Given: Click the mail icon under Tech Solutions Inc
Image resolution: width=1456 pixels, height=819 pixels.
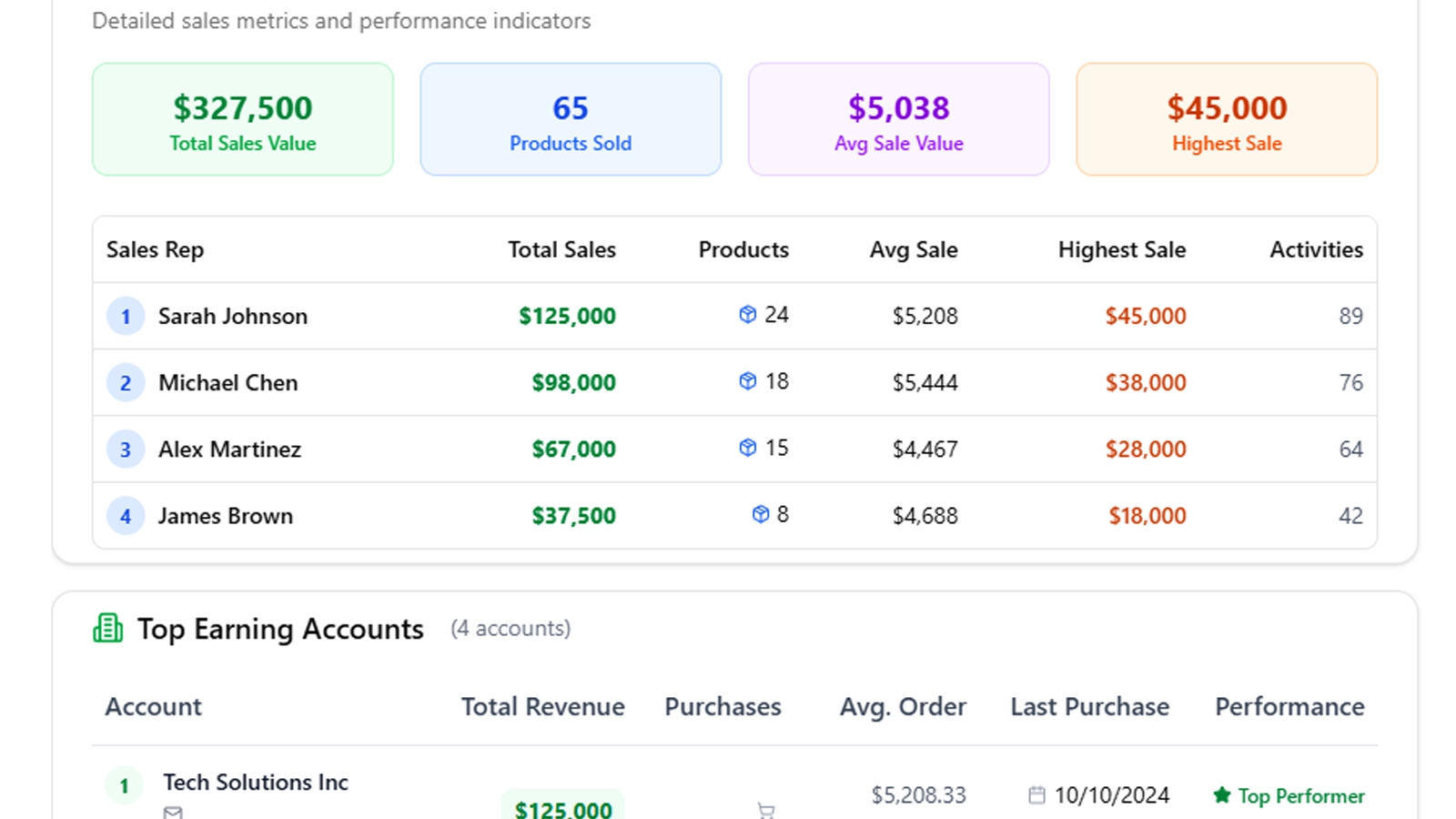Looking at the screenshot, I should pyautogui.click(x=173, y=812).
